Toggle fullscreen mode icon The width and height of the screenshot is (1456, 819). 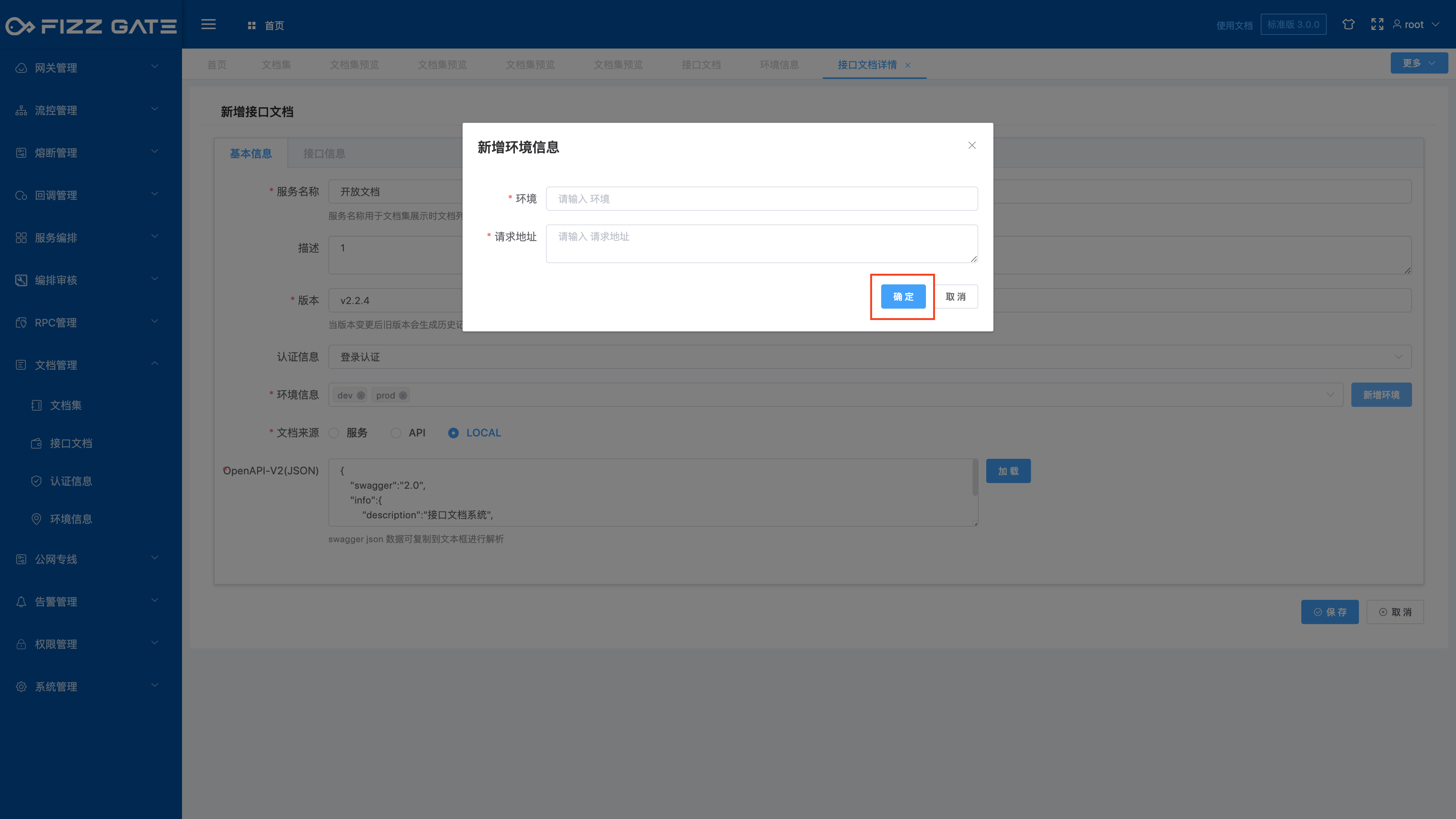pos(1378,24)
